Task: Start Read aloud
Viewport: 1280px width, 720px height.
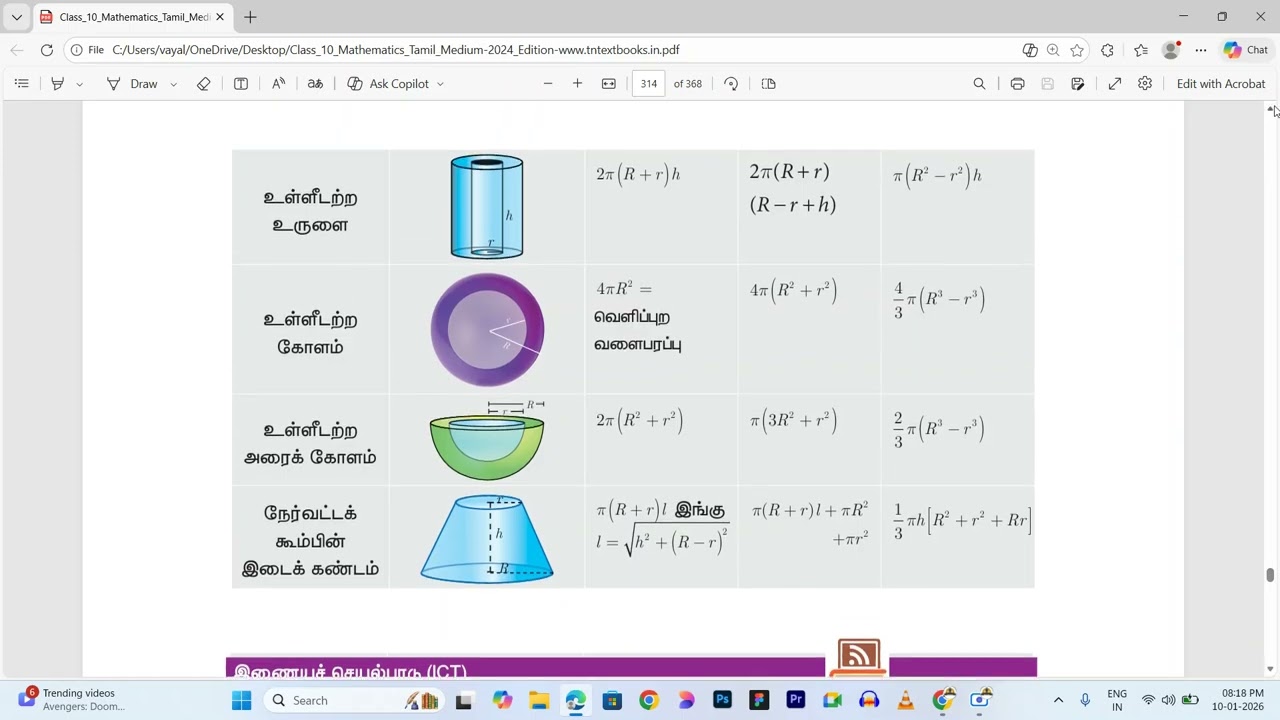Action: tap(278, 84)
